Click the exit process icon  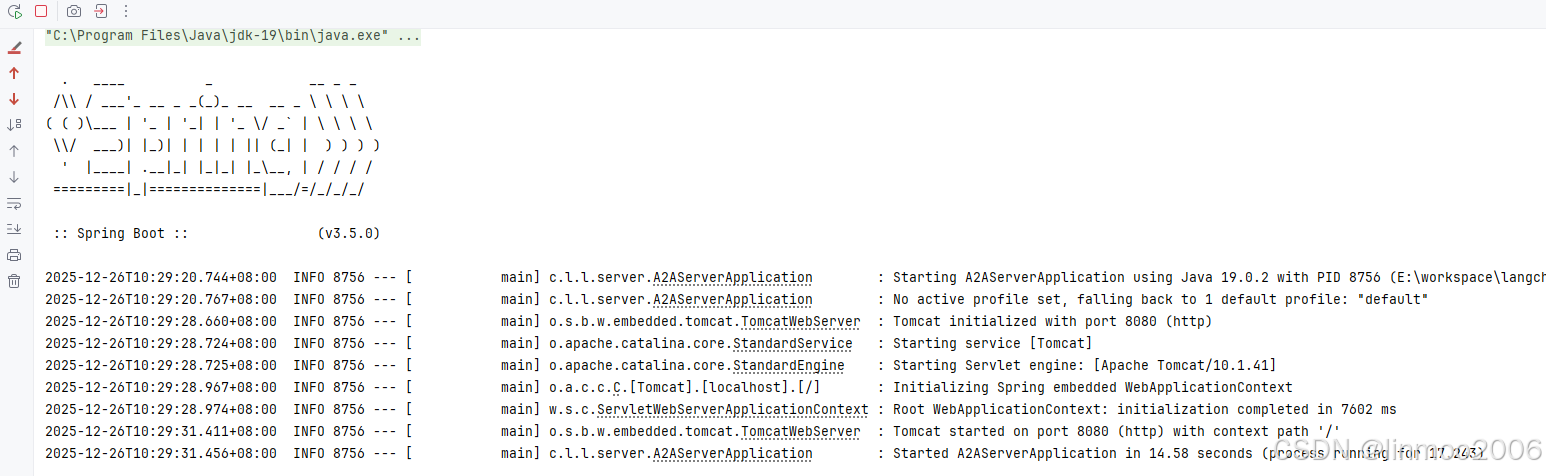[x=101, y=11]
